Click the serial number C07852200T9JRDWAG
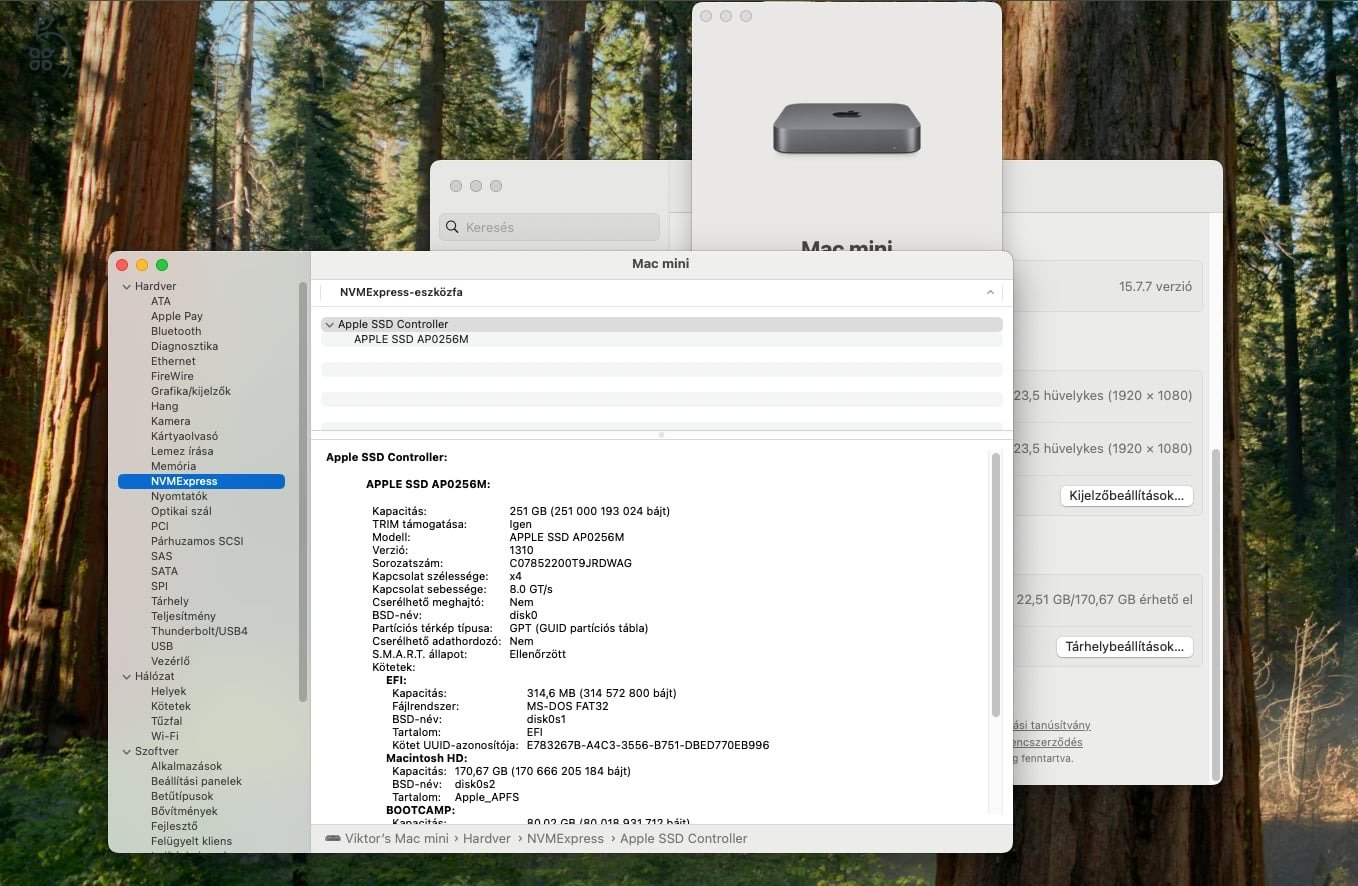 pos(570,563)
